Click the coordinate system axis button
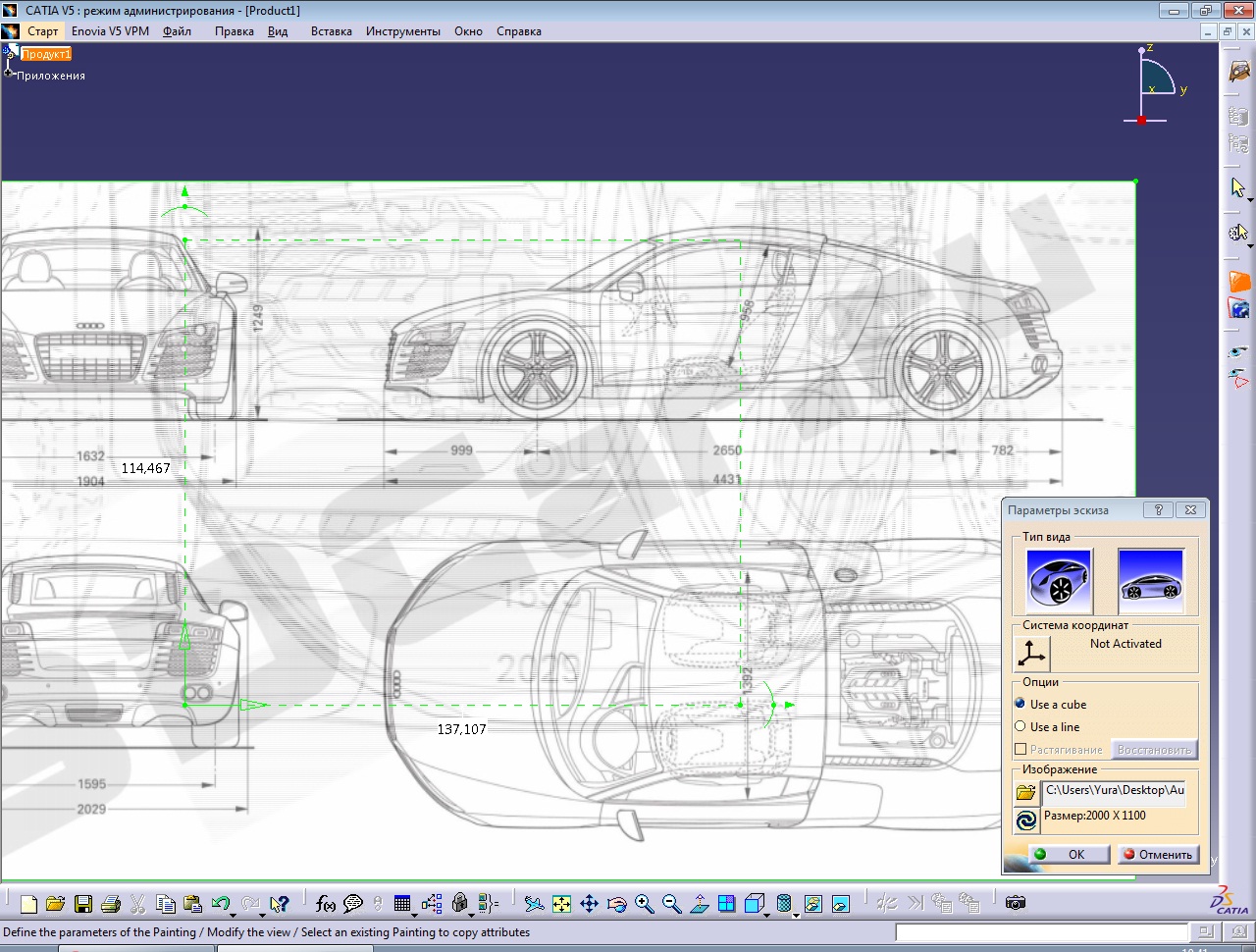Viewport: 1256px width, 952px height. [1031, 653]
